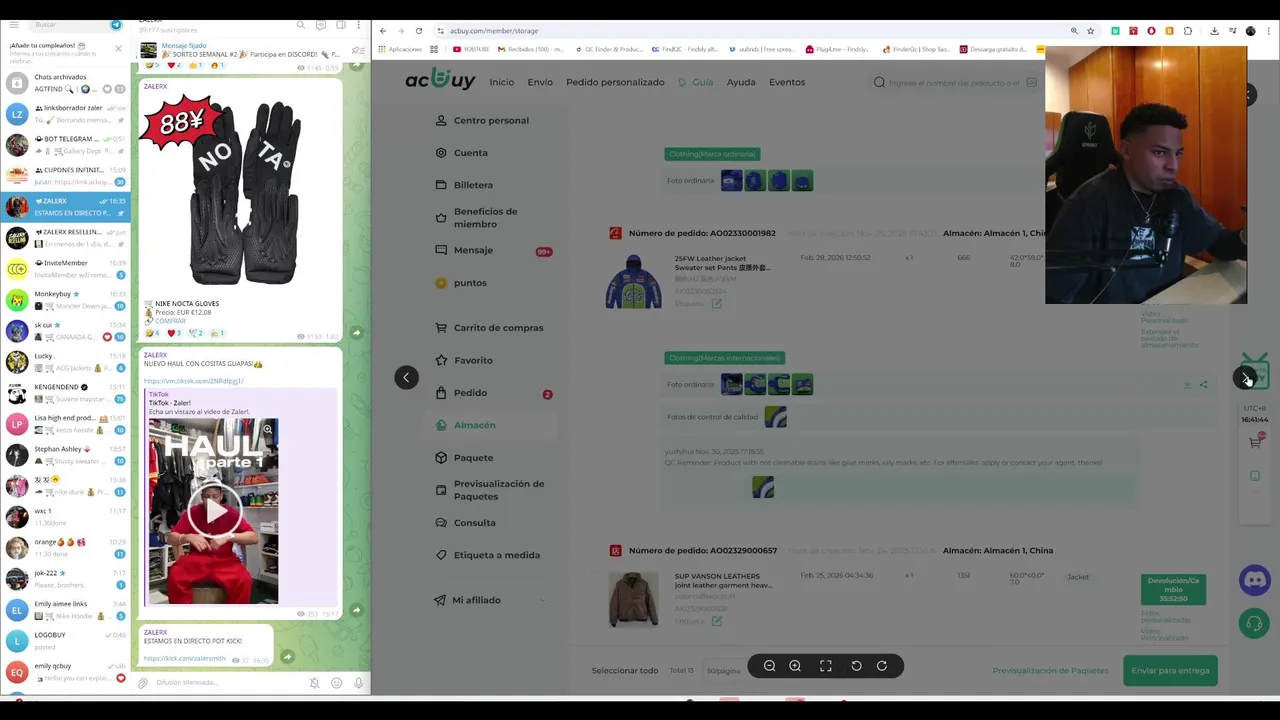Forward the NIKE NOCTA GLOVES post
The image size is (1280, 720).
pos(357,333)
